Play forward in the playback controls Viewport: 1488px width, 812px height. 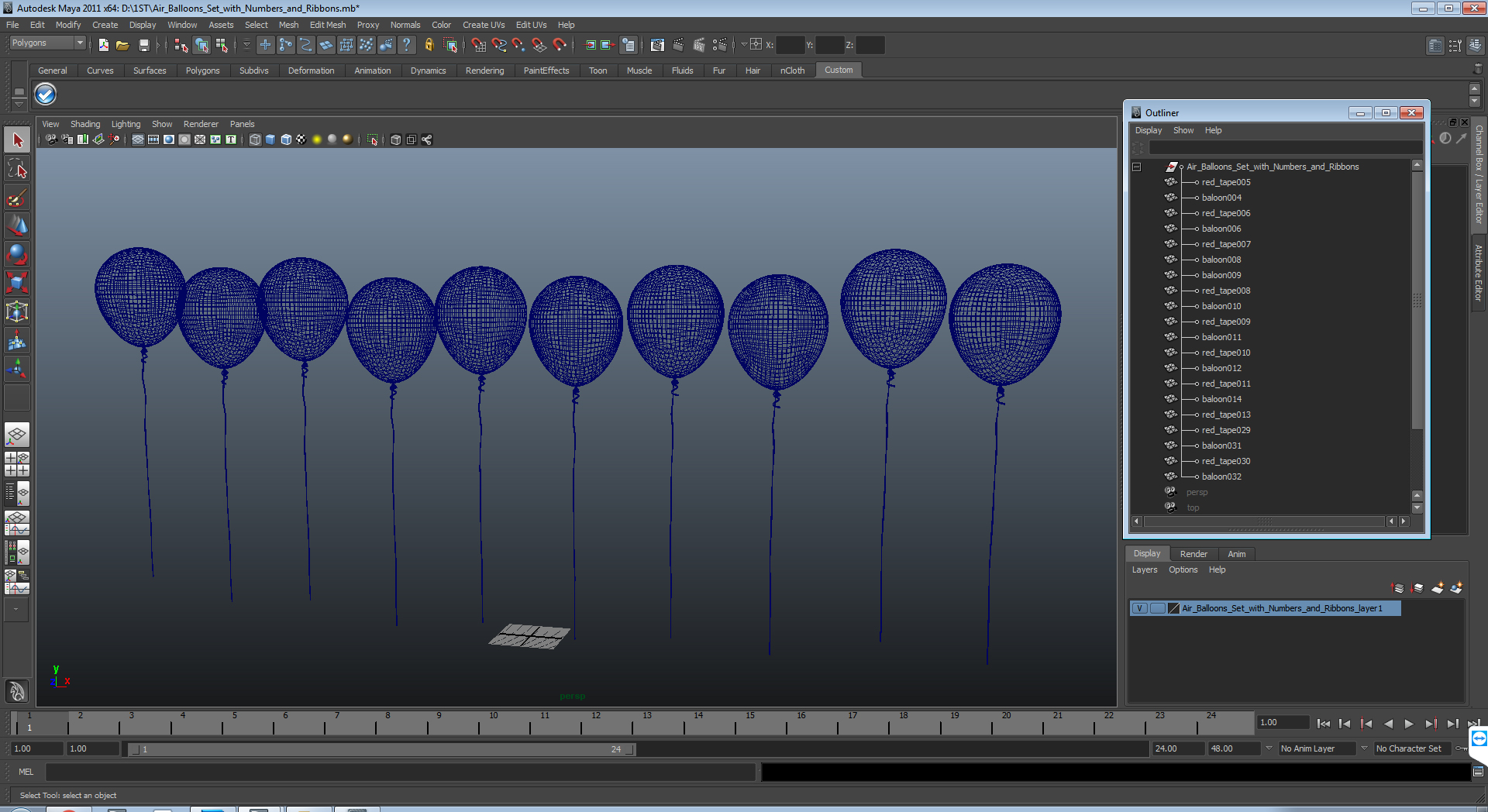pyautogui.click(x=1409, y=724)
